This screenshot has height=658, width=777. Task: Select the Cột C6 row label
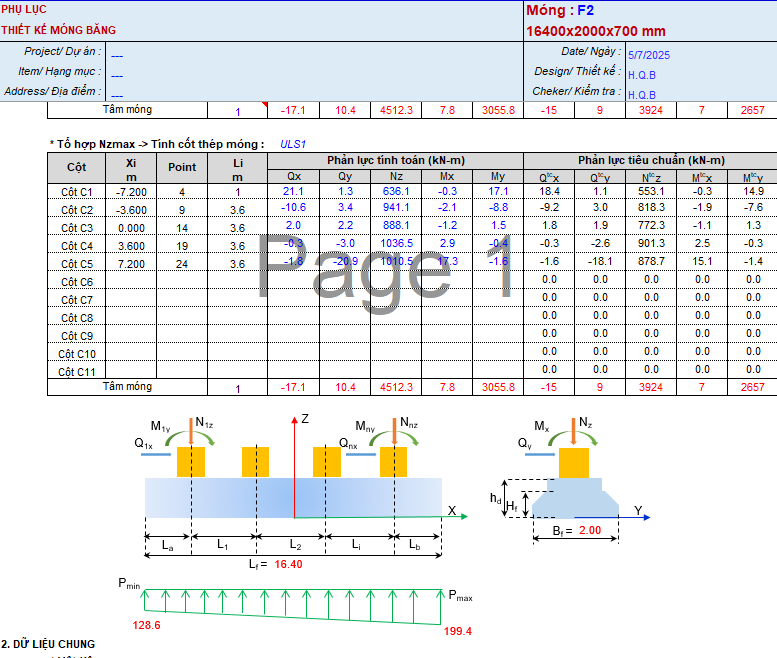(77, 282)
